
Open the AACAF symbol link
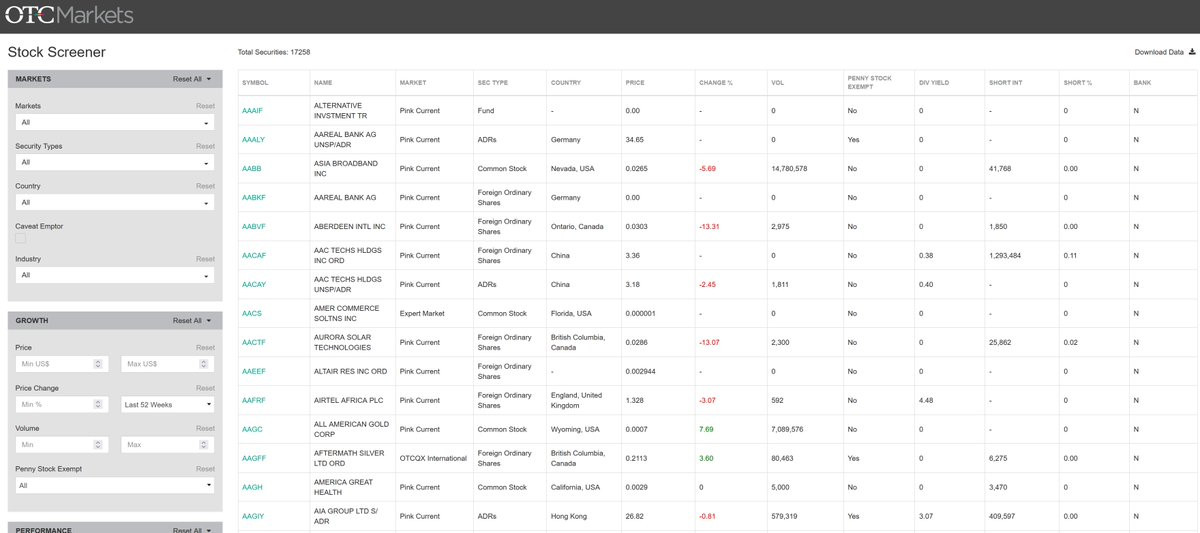click(254, 256)
